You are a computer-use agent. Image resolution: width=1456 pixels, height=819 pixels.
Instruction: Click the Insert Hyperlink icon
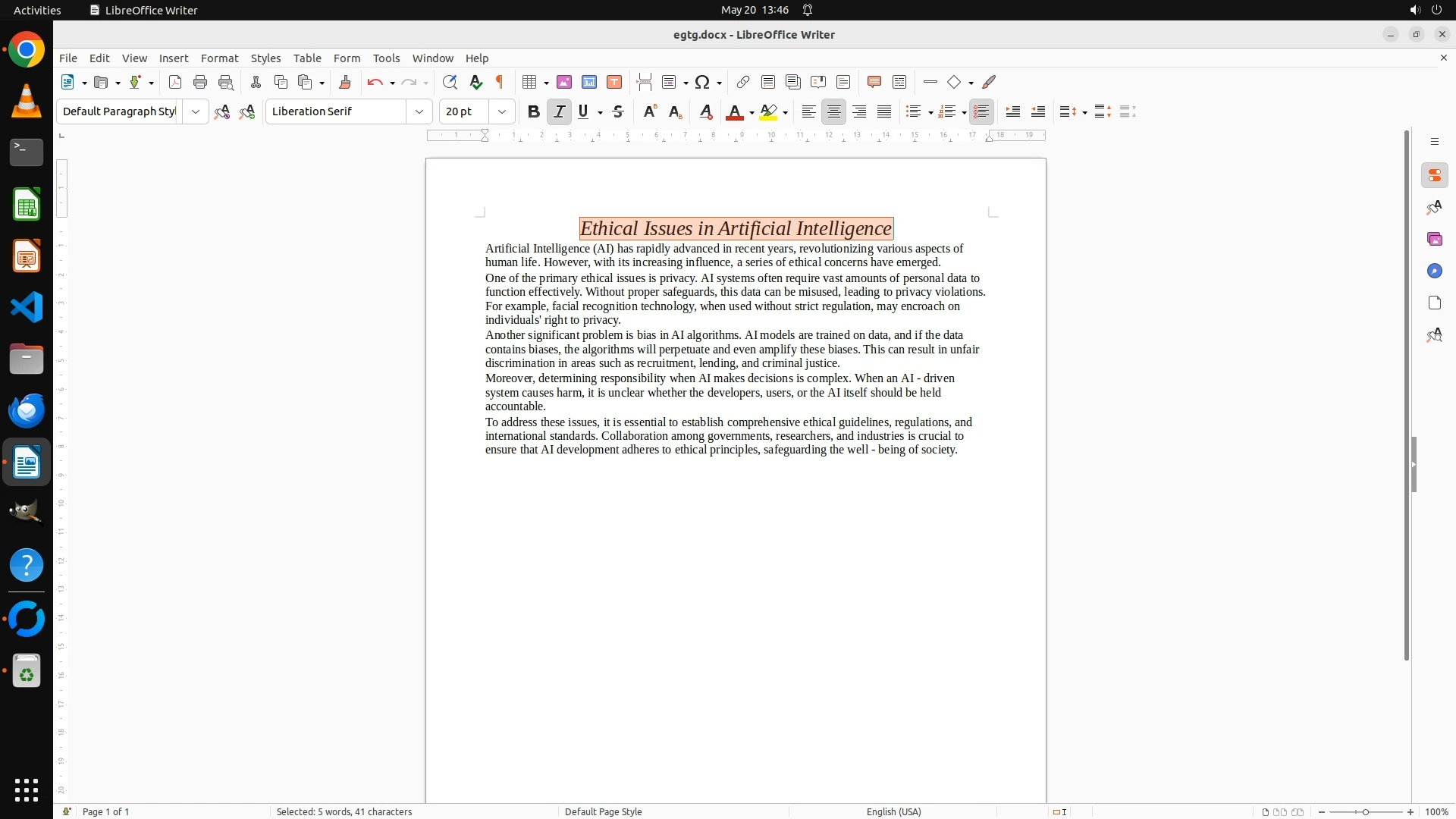tap(743, 82)
